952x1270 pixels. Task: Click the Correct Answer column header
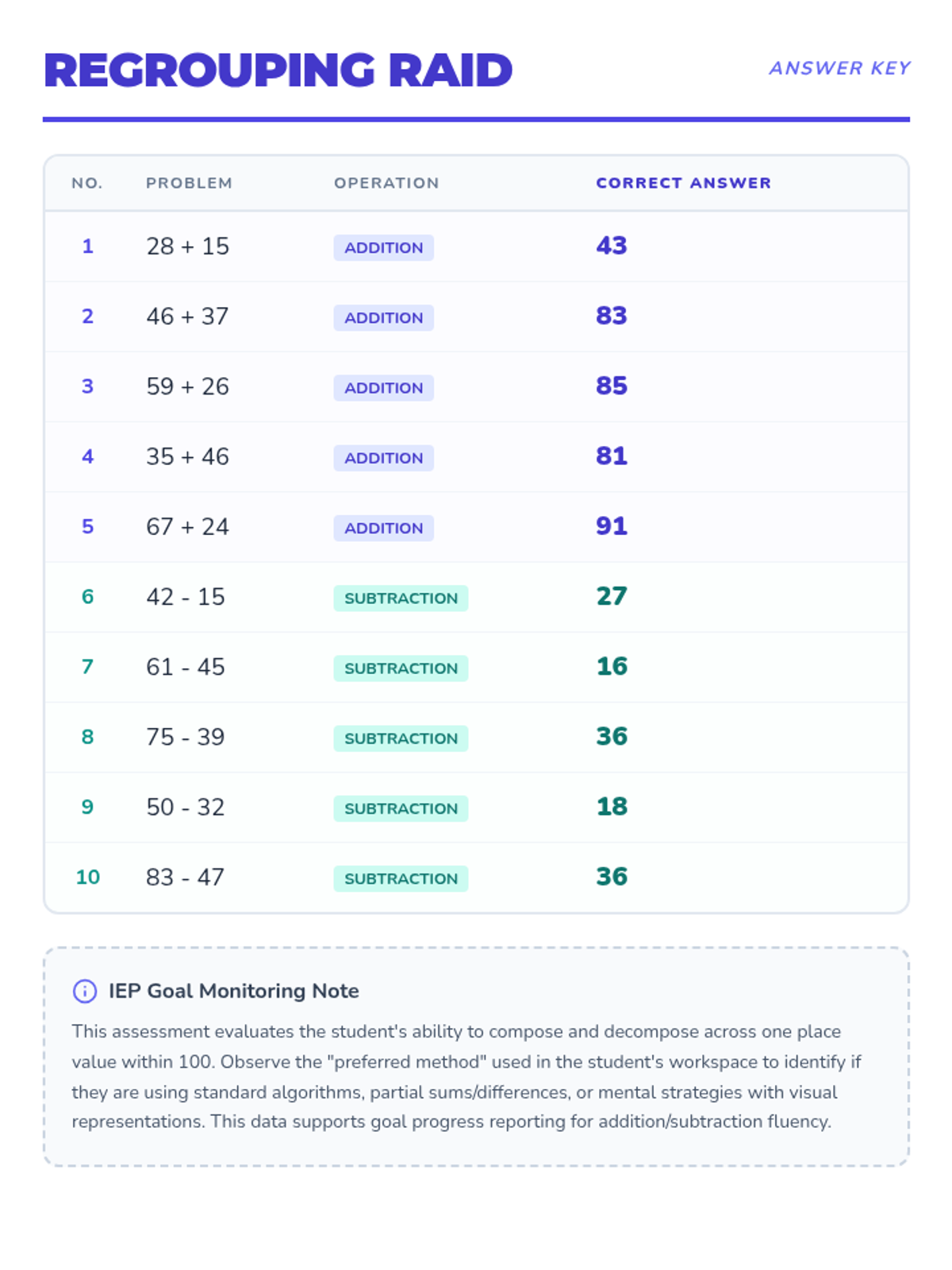pos(683,183)
